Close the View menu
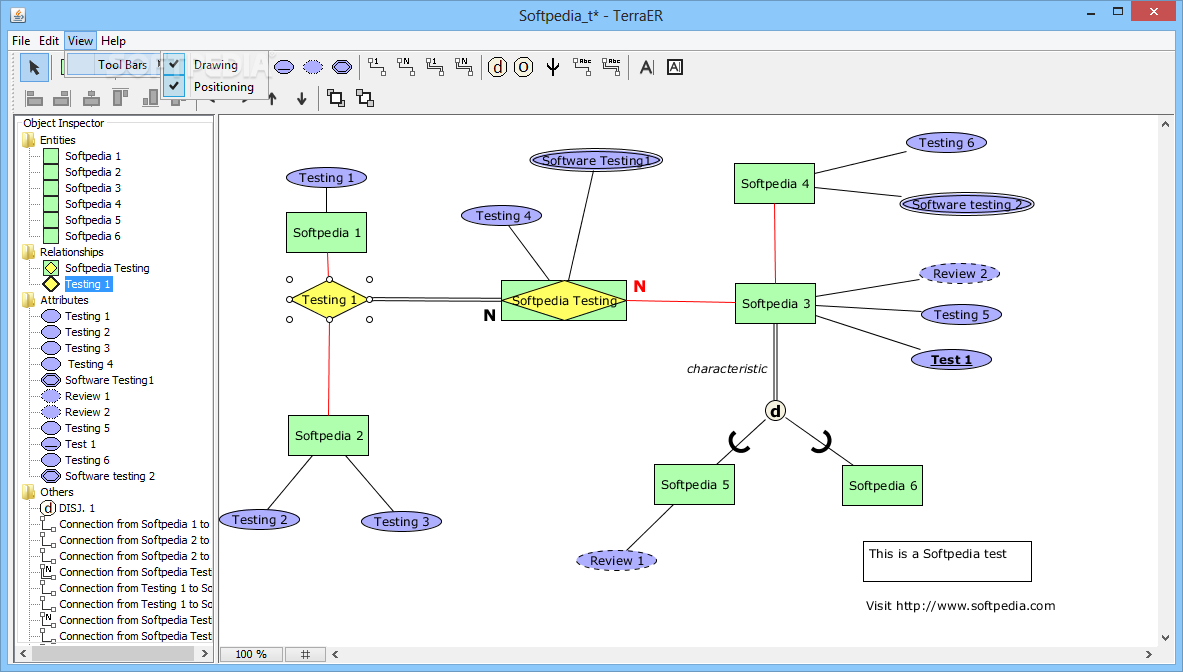Screen dimensions: 1183x672 (80, 41)
